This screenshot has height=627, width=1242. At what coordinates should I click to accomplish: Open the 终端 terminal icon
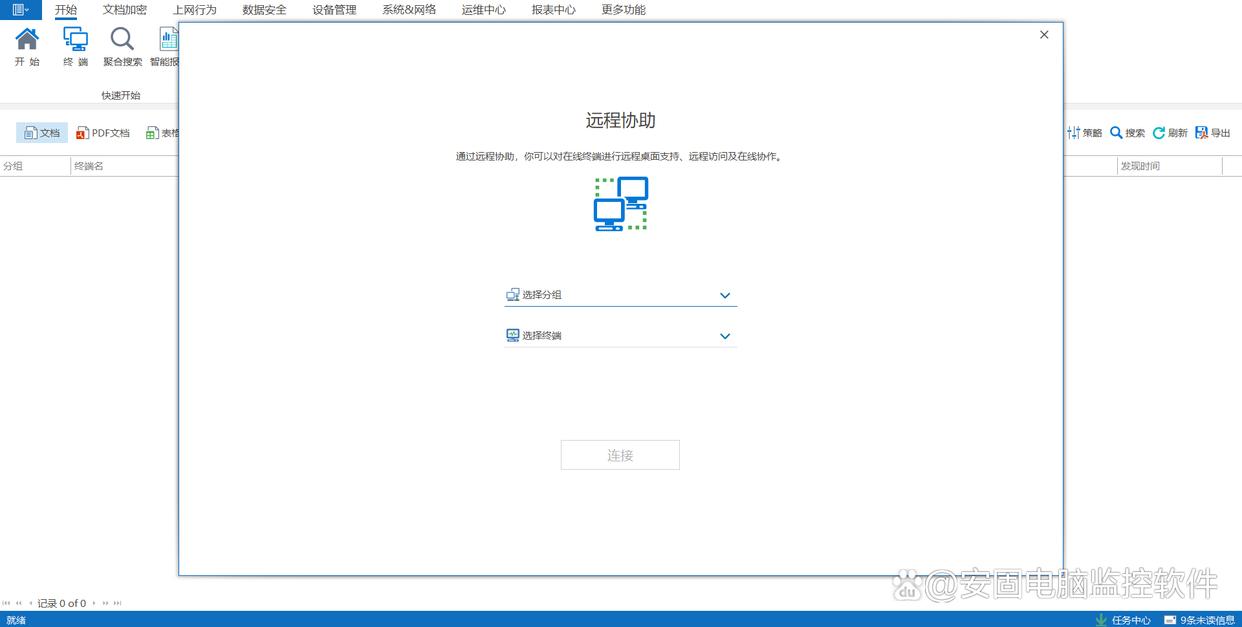click(x=75, y=40)
